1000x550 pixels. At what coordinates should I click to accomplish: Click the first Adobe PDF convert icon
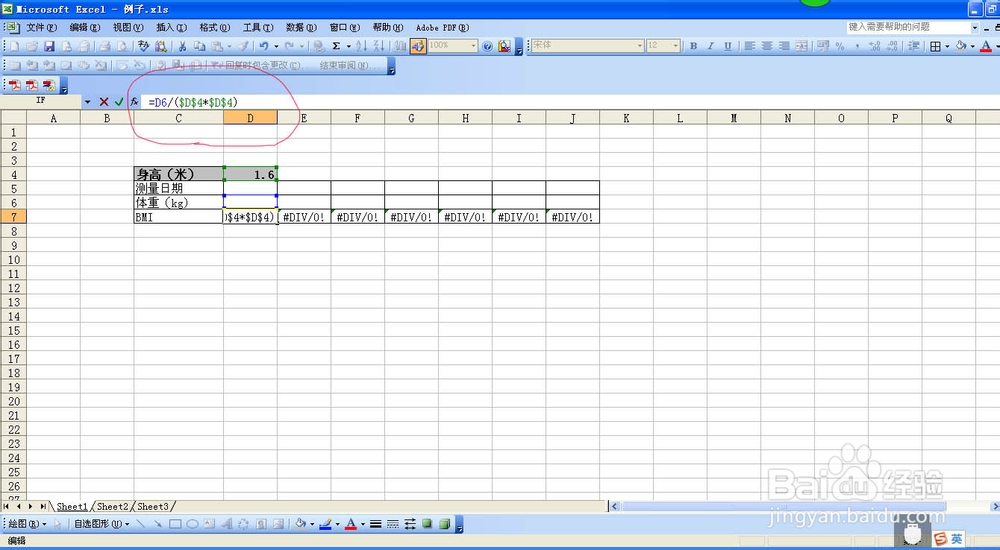click(x=15, y=85)
